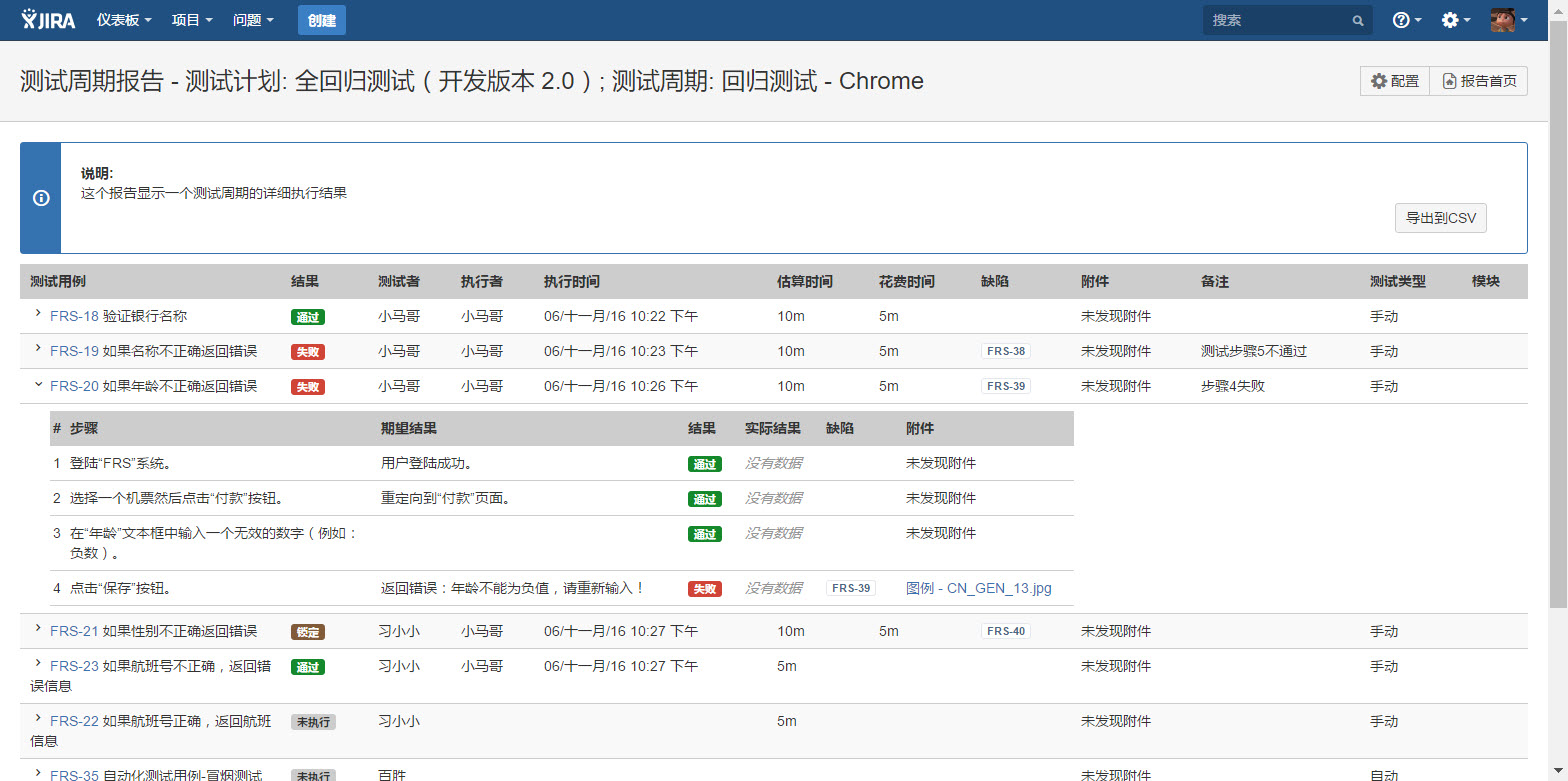Click the 锁定 status badge for FRS-21

pyautogui.click(x=308, y=632)
